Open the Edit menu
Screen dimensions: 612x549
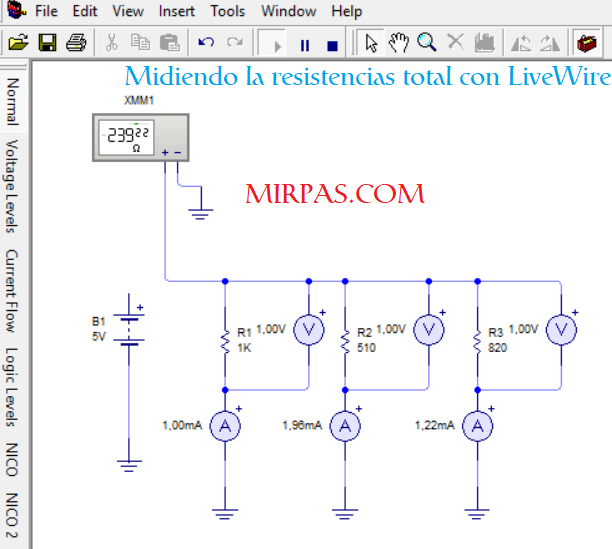tap(84, 11)
